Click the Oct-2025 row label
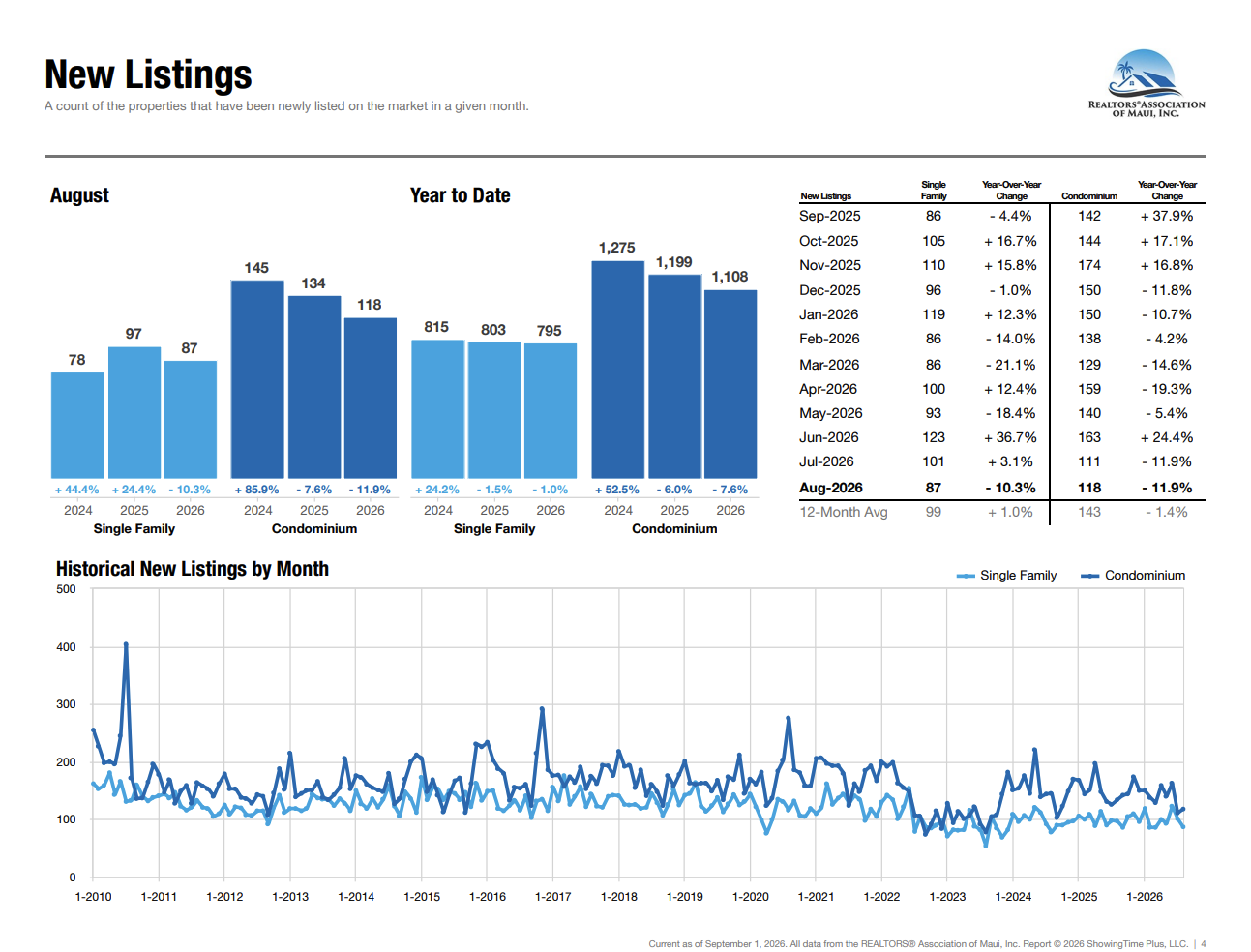 click(x=828, y=241)
